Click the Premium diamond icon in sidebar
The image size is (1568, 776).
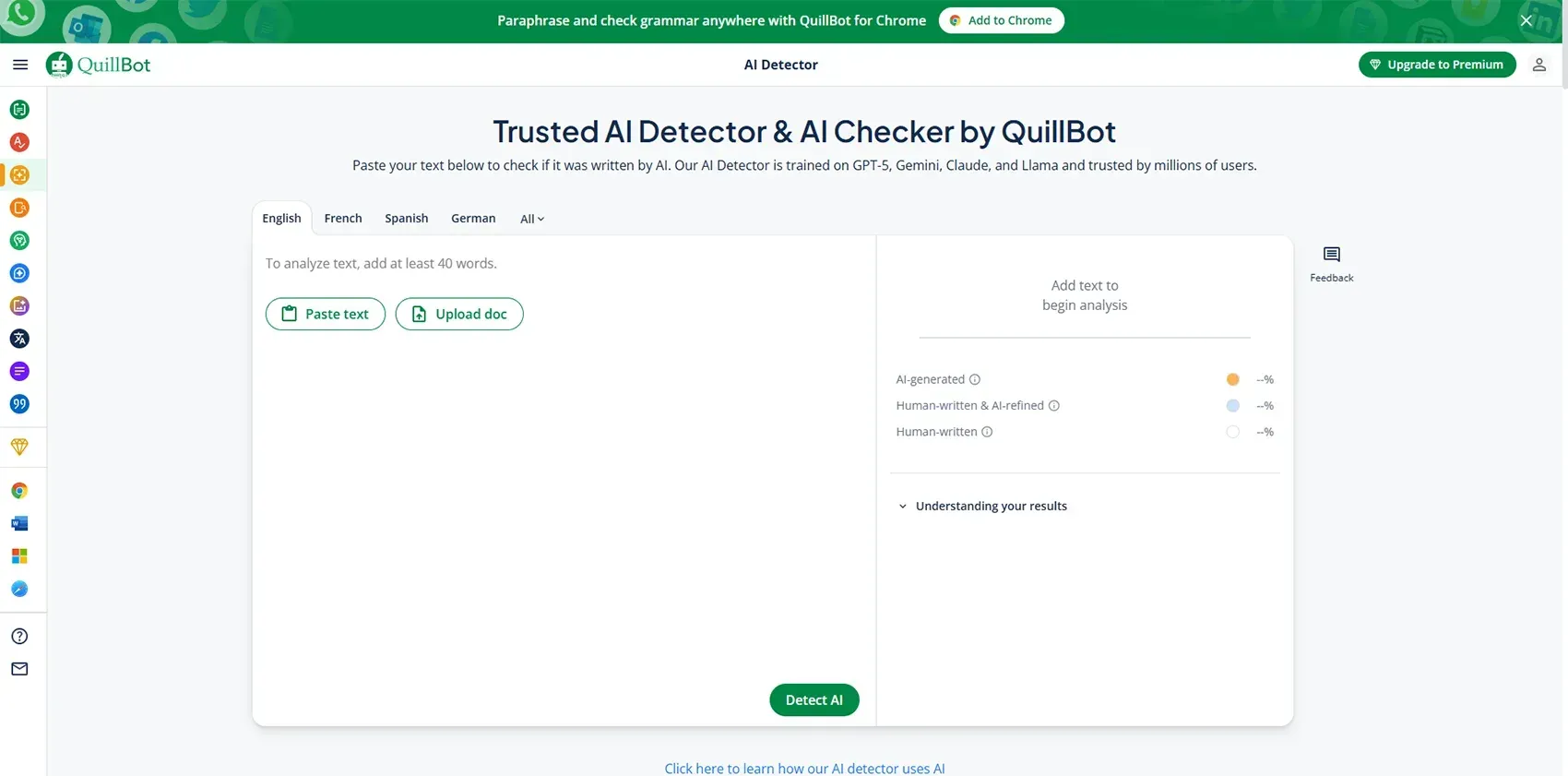coord(19,447)
